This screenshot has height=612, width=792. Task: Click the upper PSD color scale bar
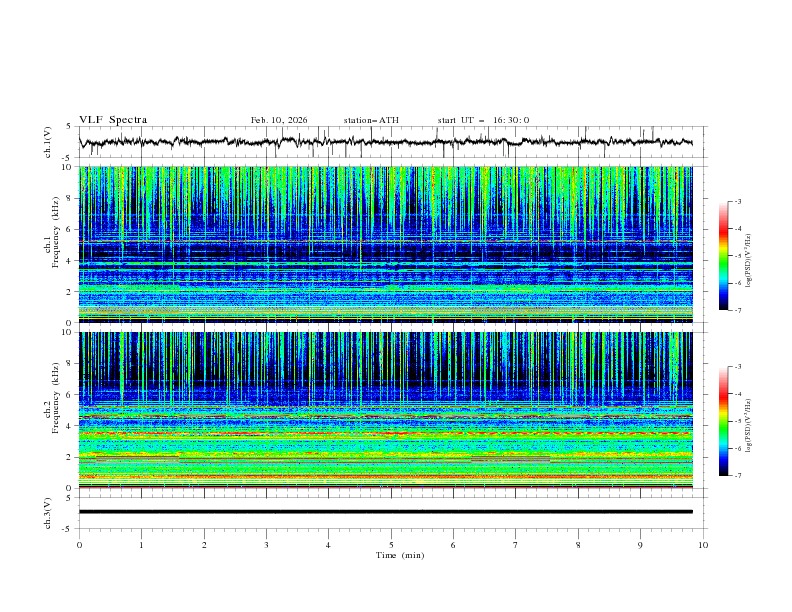point(724,256)
